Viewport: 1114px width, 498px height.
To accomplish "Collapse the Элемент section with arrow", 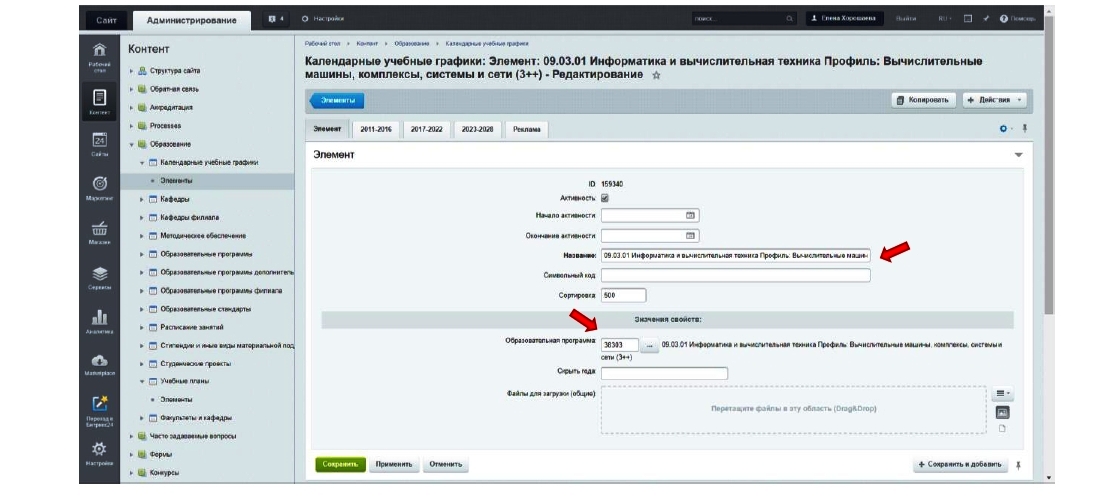I will [x=1019, y=156].
